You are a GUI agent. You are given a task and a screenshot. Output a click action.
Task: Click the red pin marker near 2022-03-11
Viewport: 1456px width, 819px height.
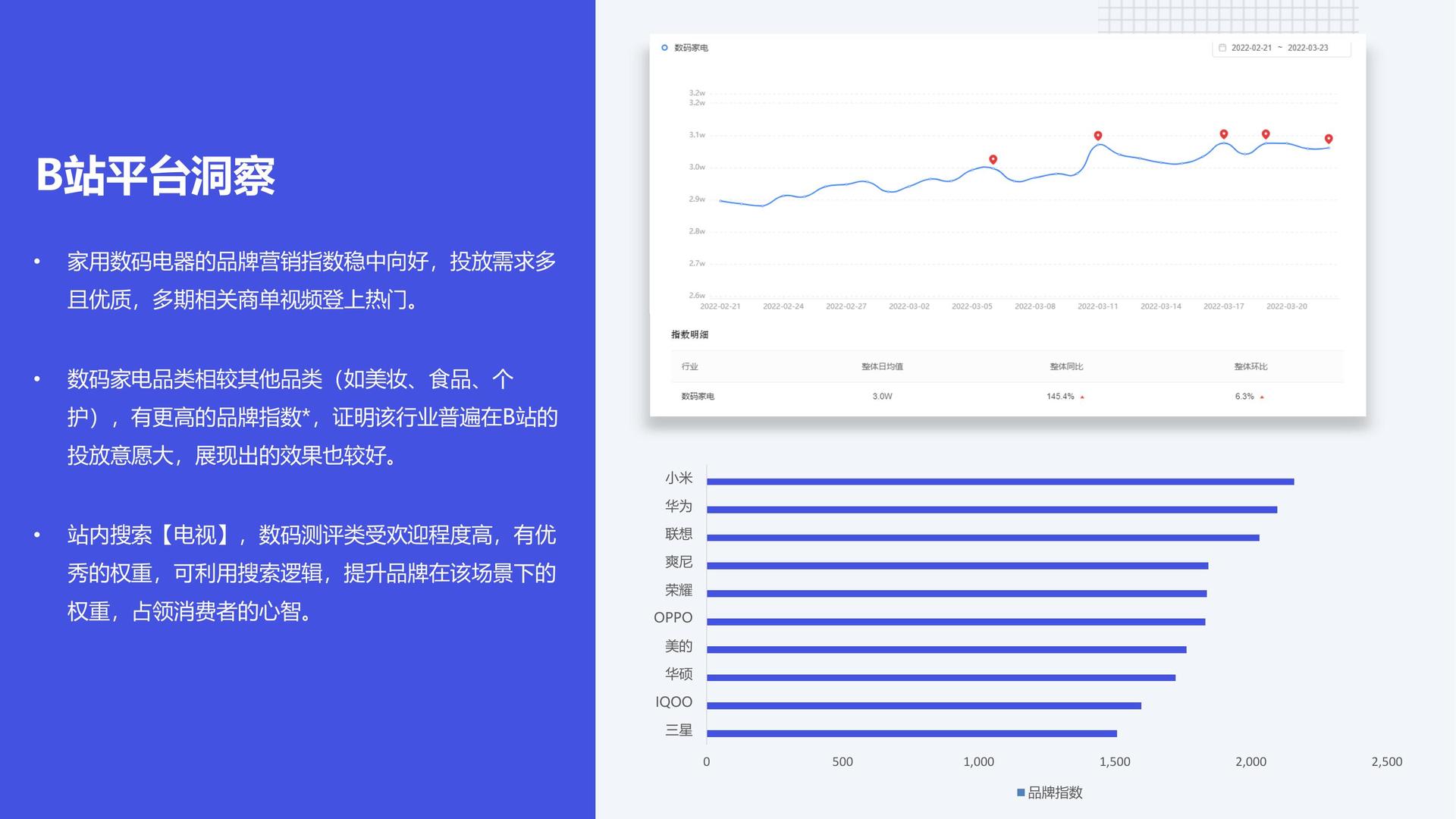[x=1098, y=136]
